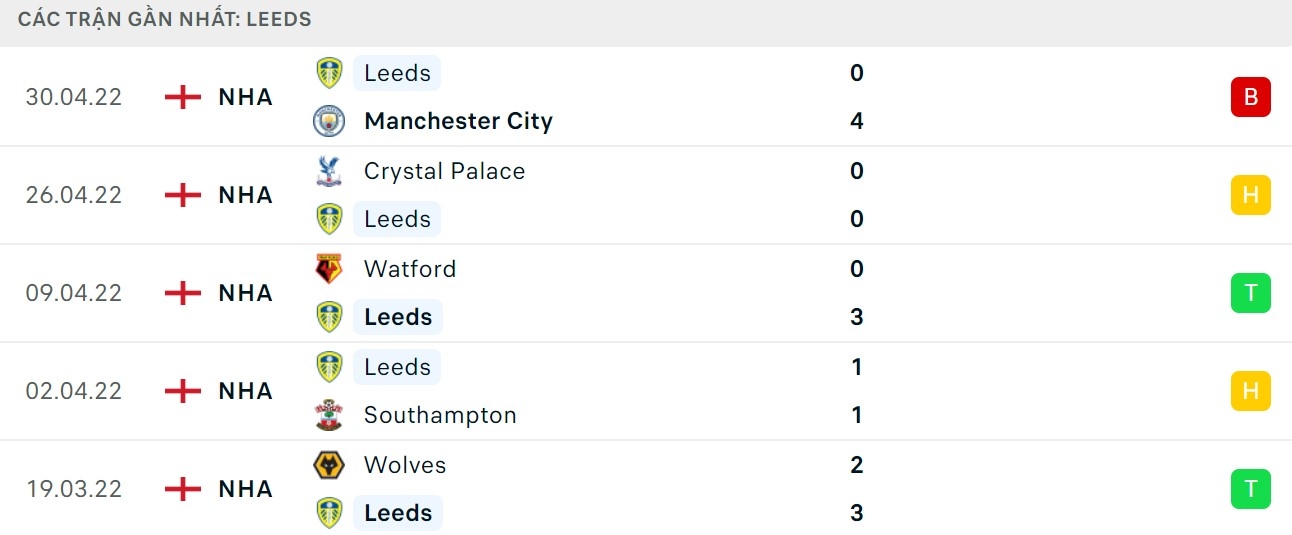Screen dimensions: 1292x535
Task: Select the Watford team name
Action: 410,269
